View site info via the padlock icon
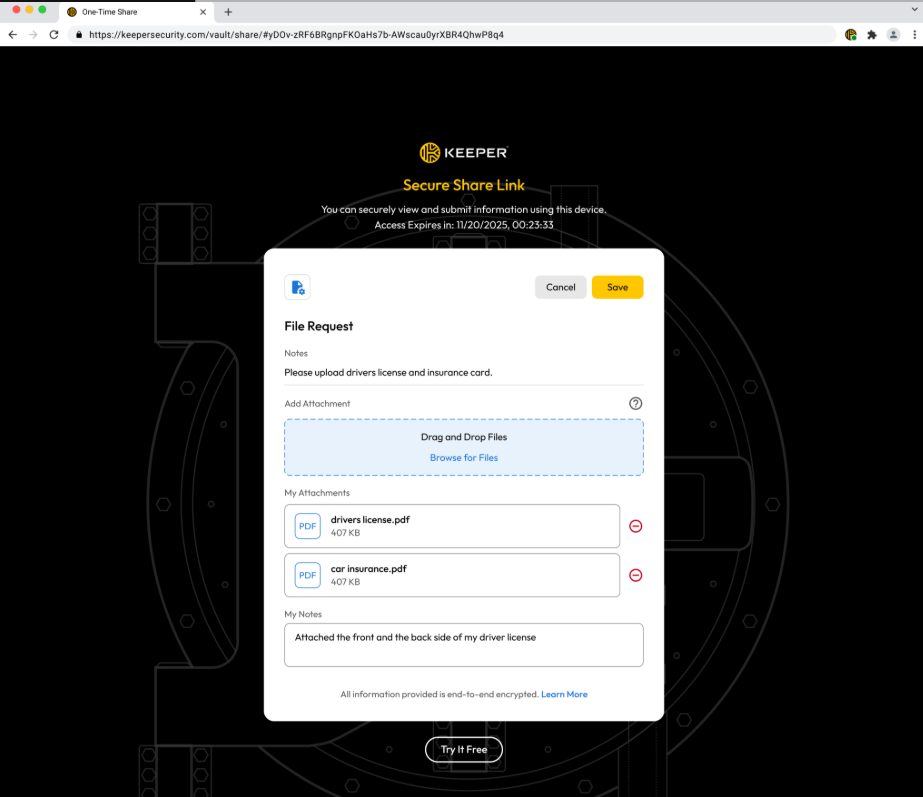Image resolution: width=923 pixels, height=797 pixels. tap(79, 35)
